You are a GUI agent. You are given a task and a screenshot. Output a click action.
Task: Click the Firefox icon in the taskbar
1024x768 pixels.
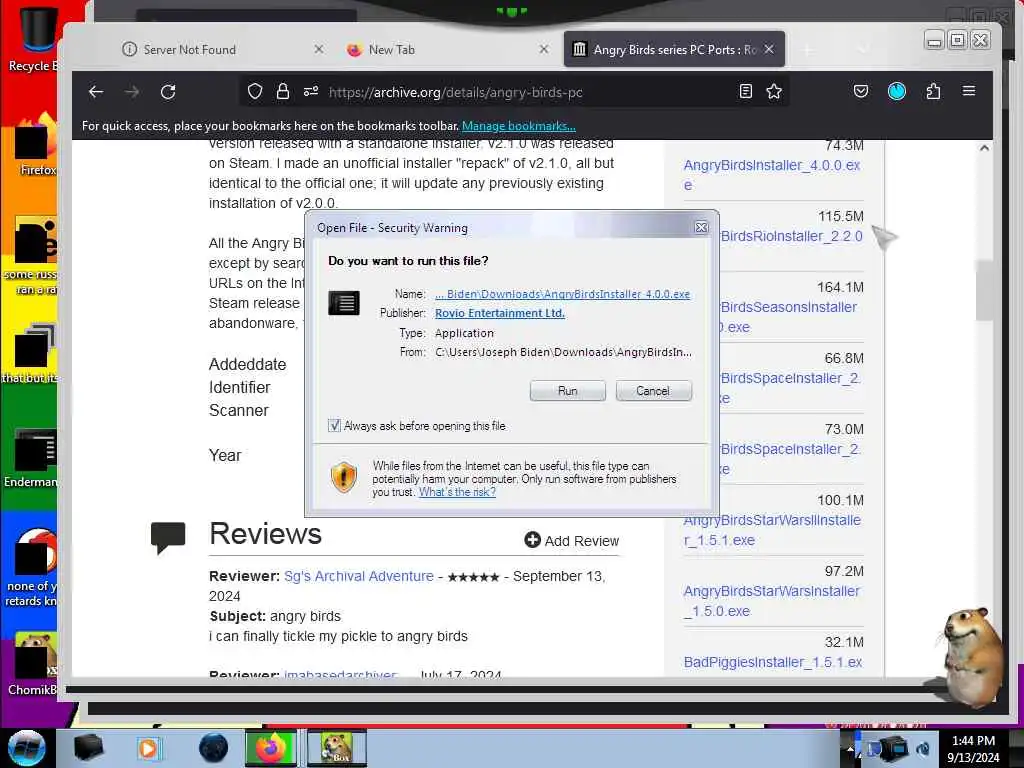tap(271, 748)
